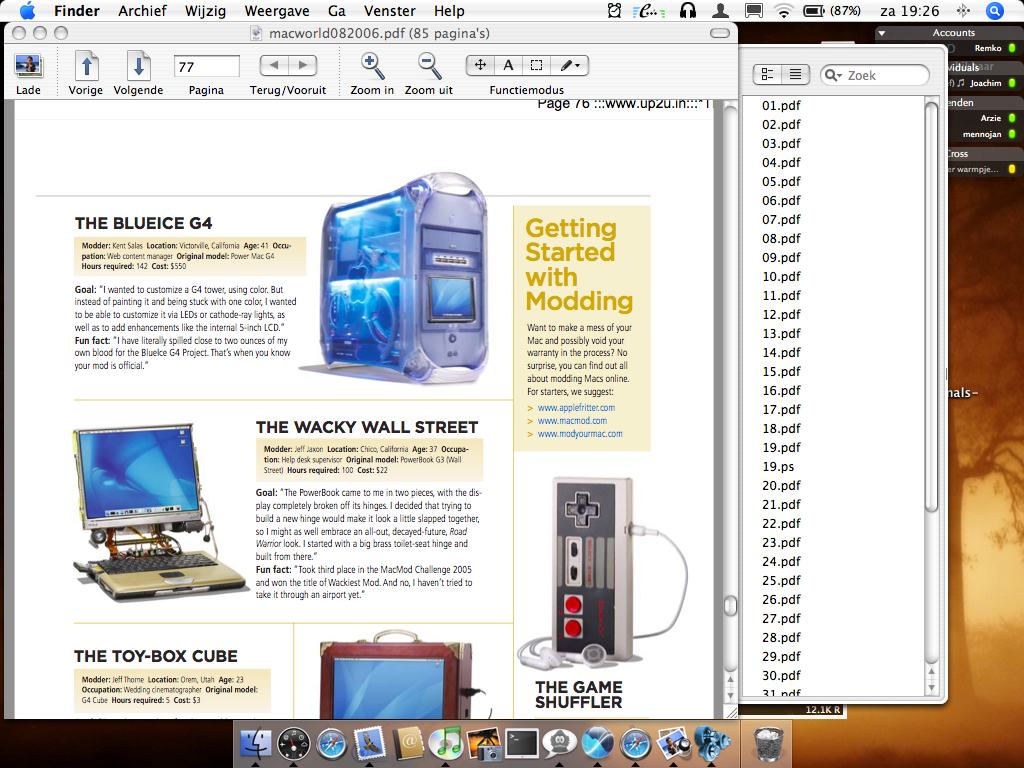Click the user silhouette menu bar icon
The width and height of the screenshot is (1024, 768).
pyautogui.click(x=720, y=10)
